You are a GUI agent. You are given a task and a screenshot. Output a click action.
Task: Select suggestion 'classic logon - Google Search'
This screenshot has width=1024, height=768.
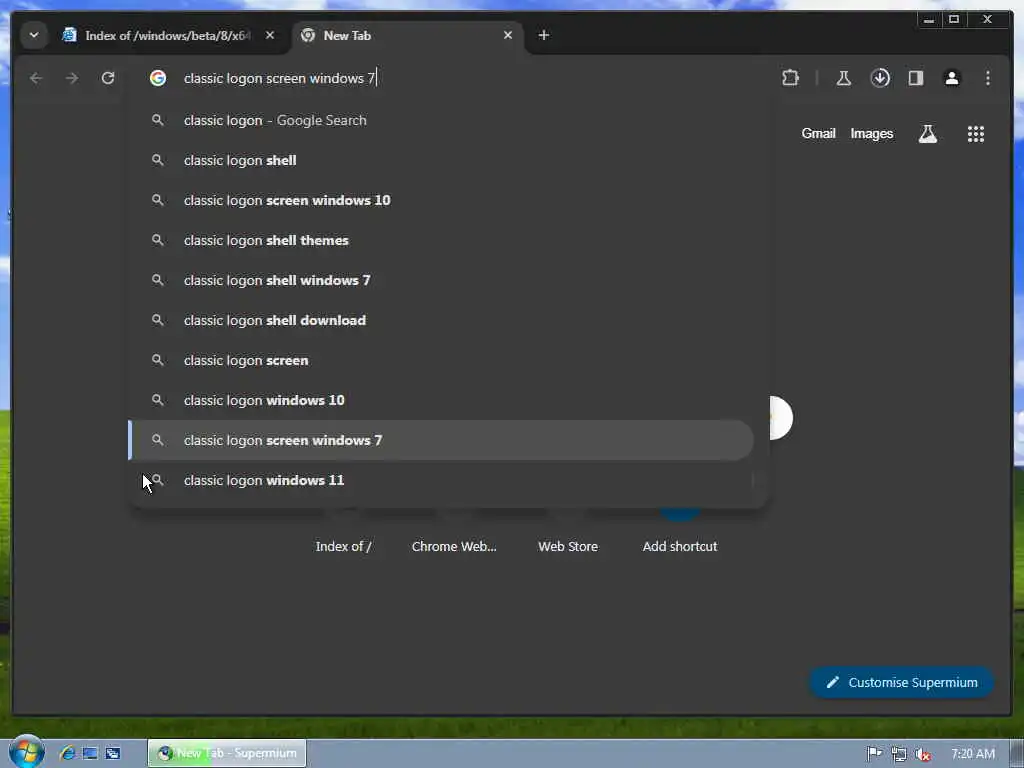[441, 120]
